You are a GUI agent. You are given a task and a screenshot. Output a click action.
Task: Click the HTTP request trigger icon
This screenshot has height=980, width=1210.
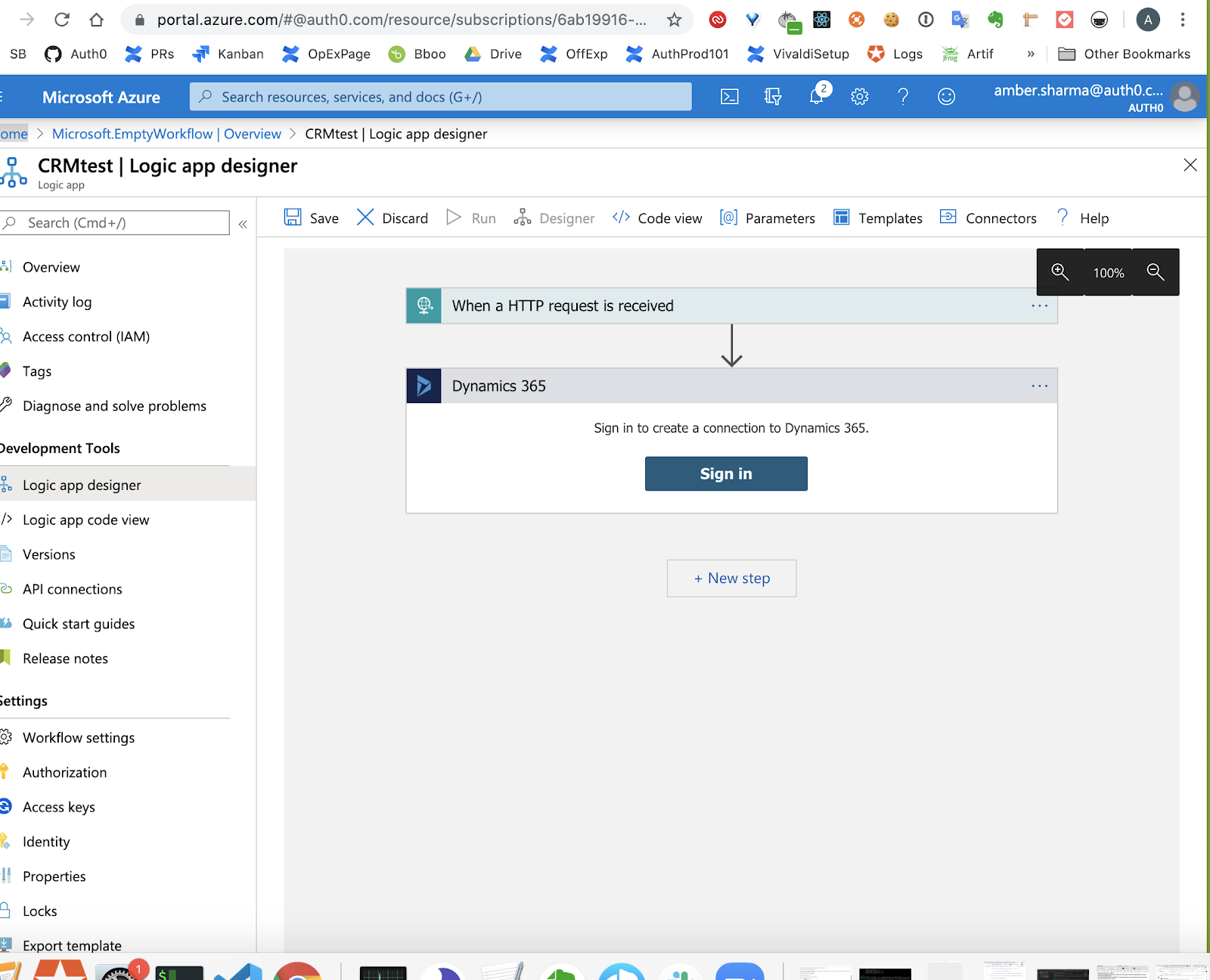coord(424,305)
